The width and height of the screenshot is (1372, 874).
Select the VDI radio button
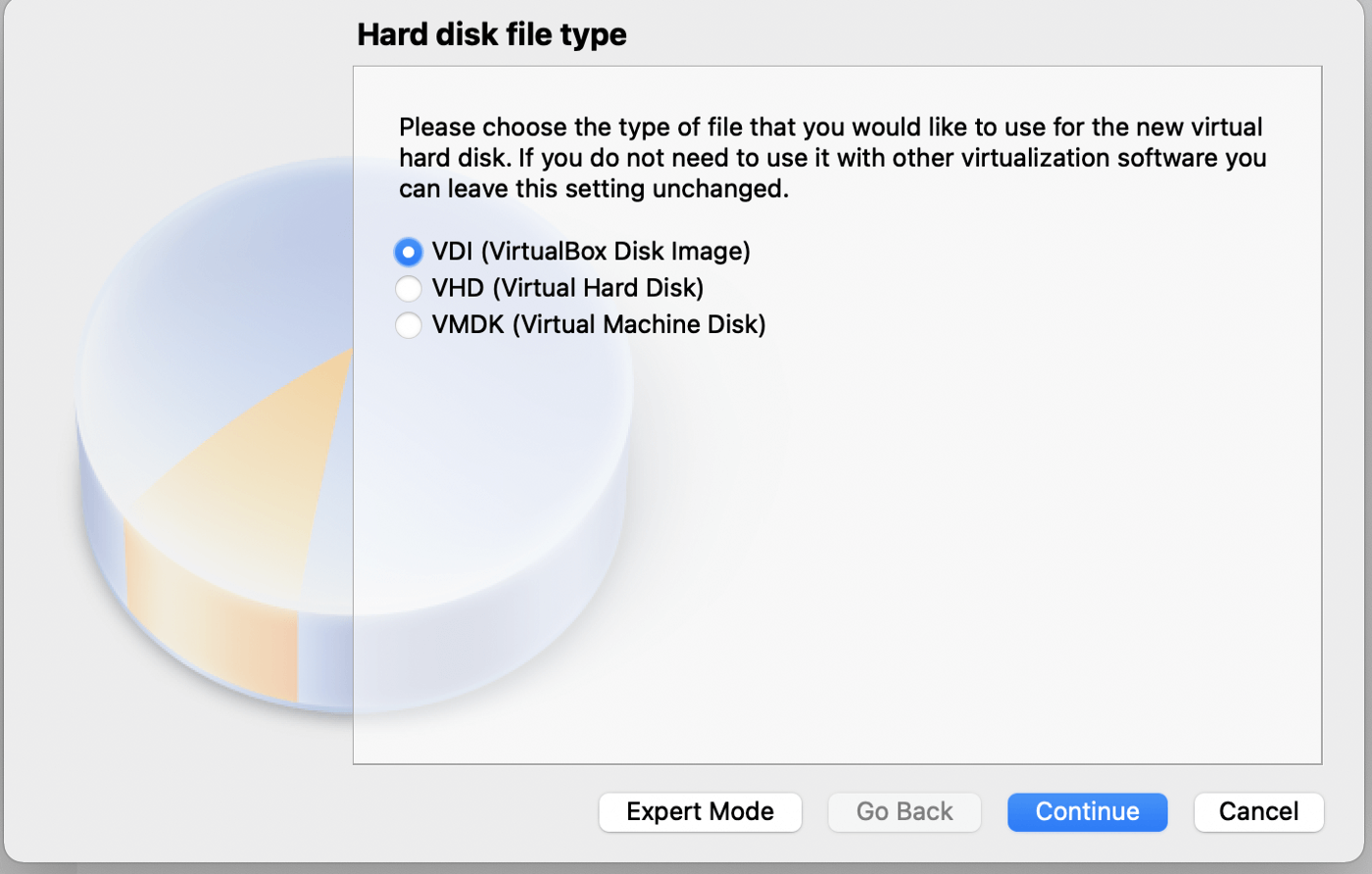coord(409,252)
